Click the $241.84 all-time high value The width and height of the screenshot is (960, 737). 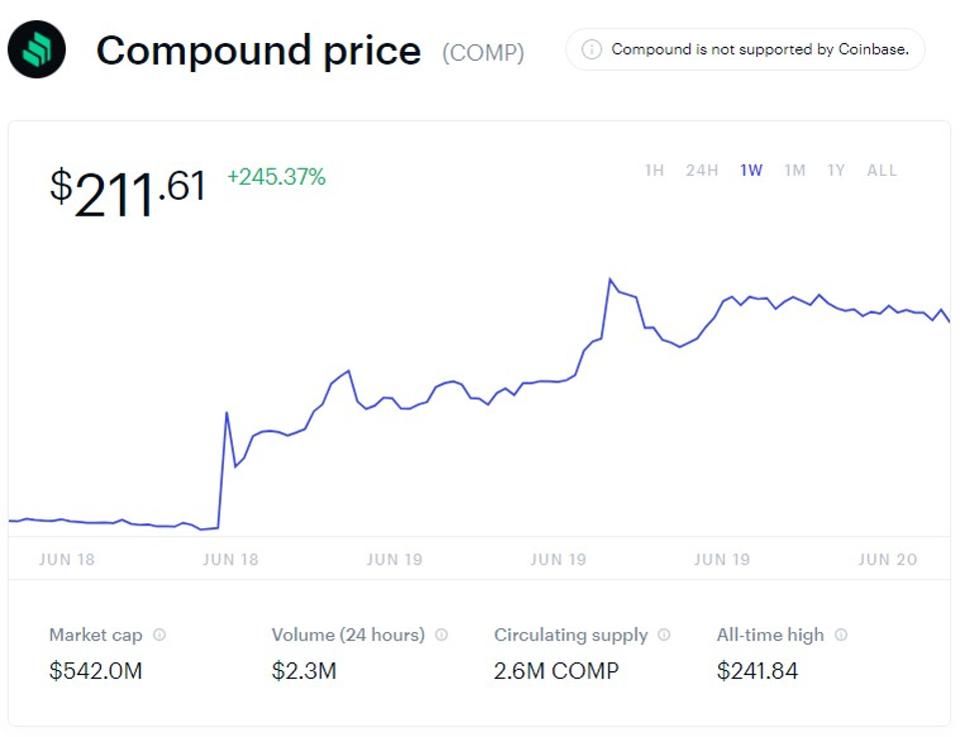coord(757,671)
